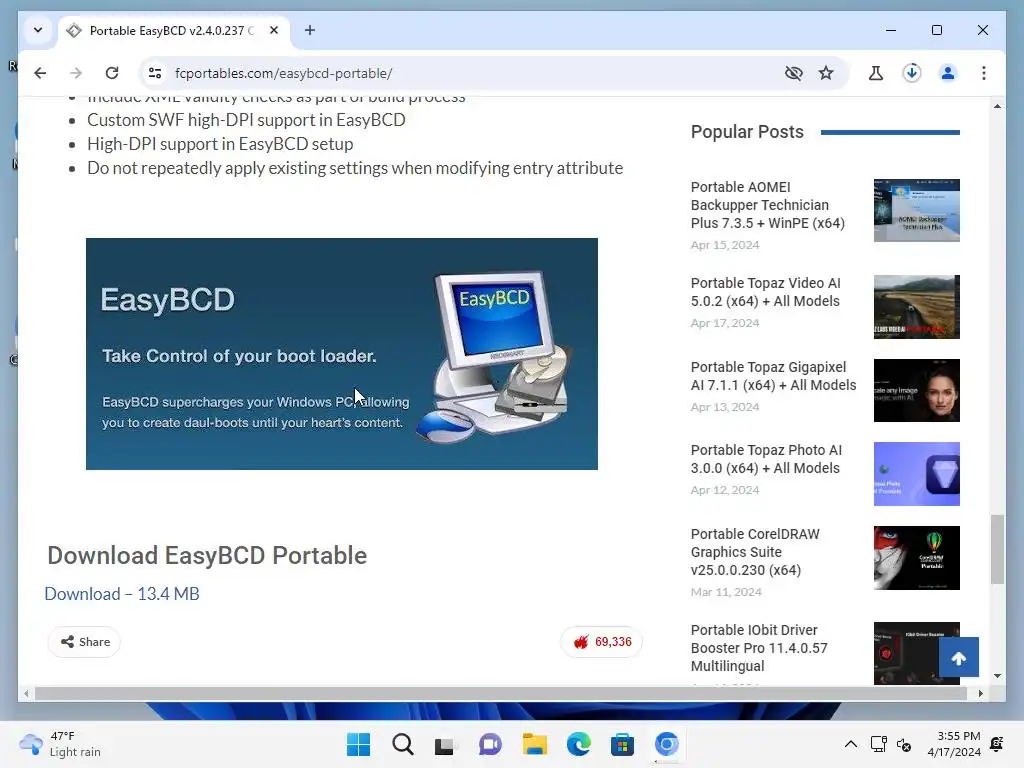Open the network status tray icon

[878, 744]
